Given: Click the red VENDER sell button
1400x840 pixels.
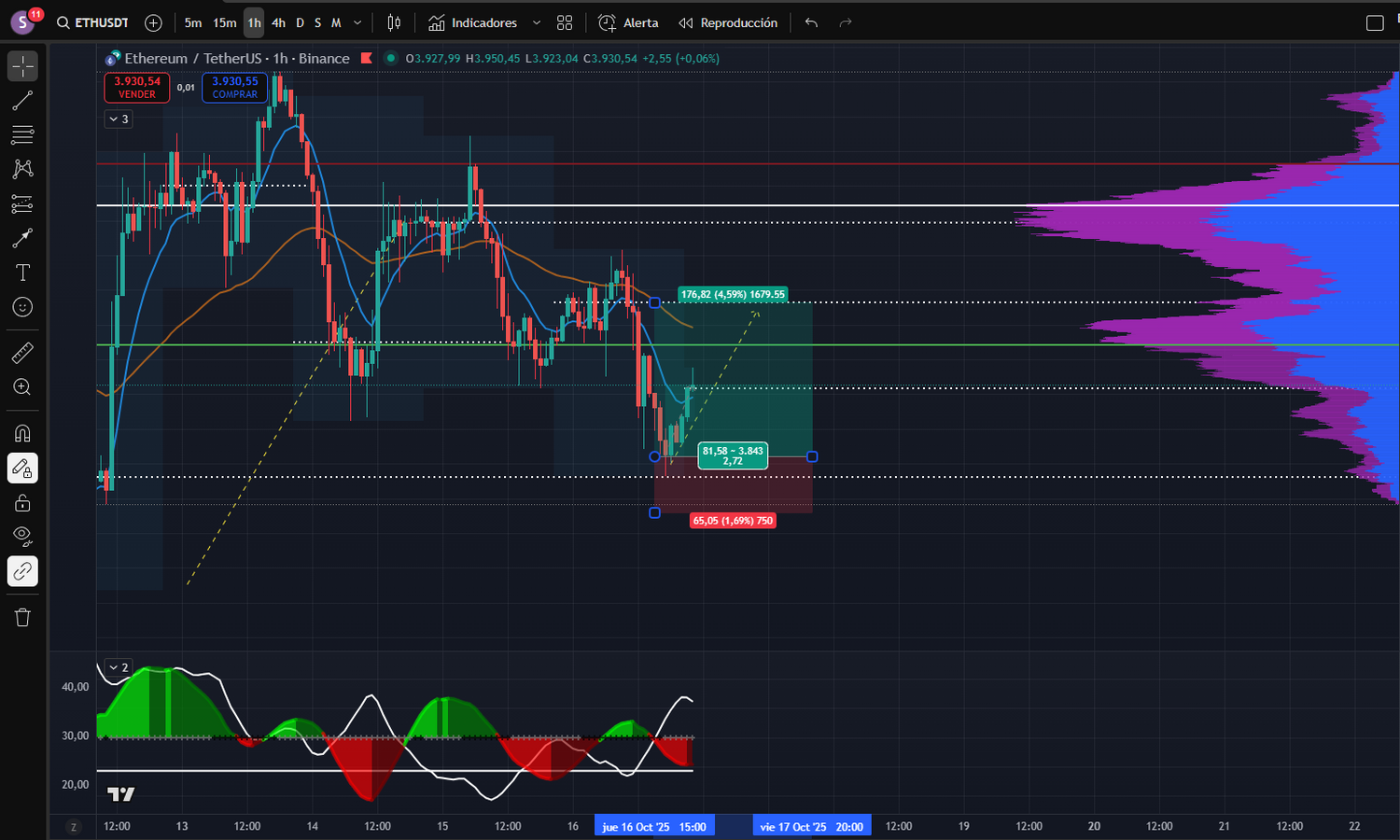Looking at the screenshot, I should [x=137, y=88].
